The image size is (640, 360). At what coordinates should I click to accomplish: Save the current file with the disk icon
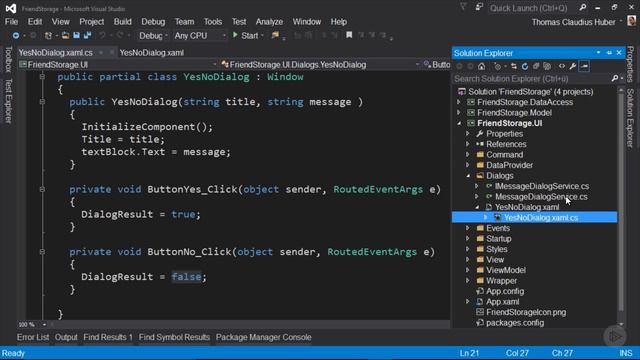76,36
